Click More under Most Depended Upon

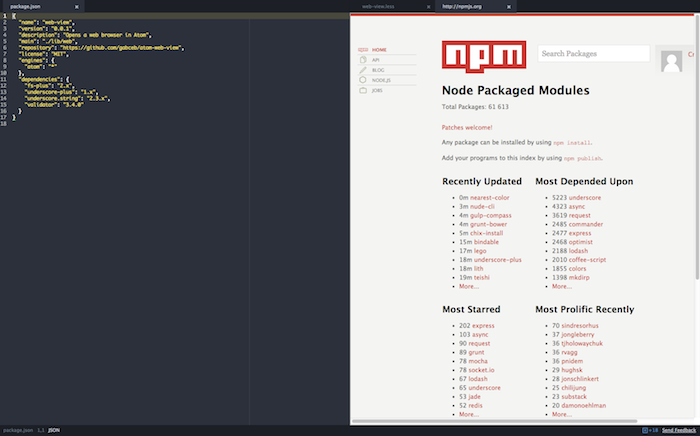(x=562, y=287)
